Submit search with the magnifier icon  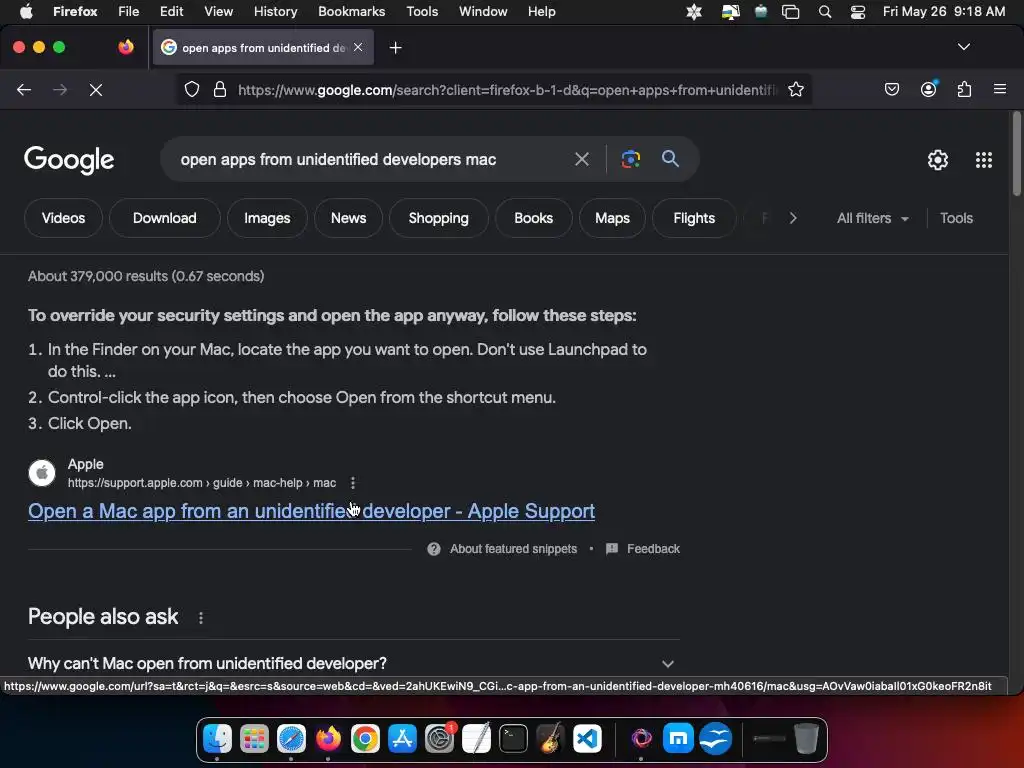pyautogui.click(x=670, y=158)
